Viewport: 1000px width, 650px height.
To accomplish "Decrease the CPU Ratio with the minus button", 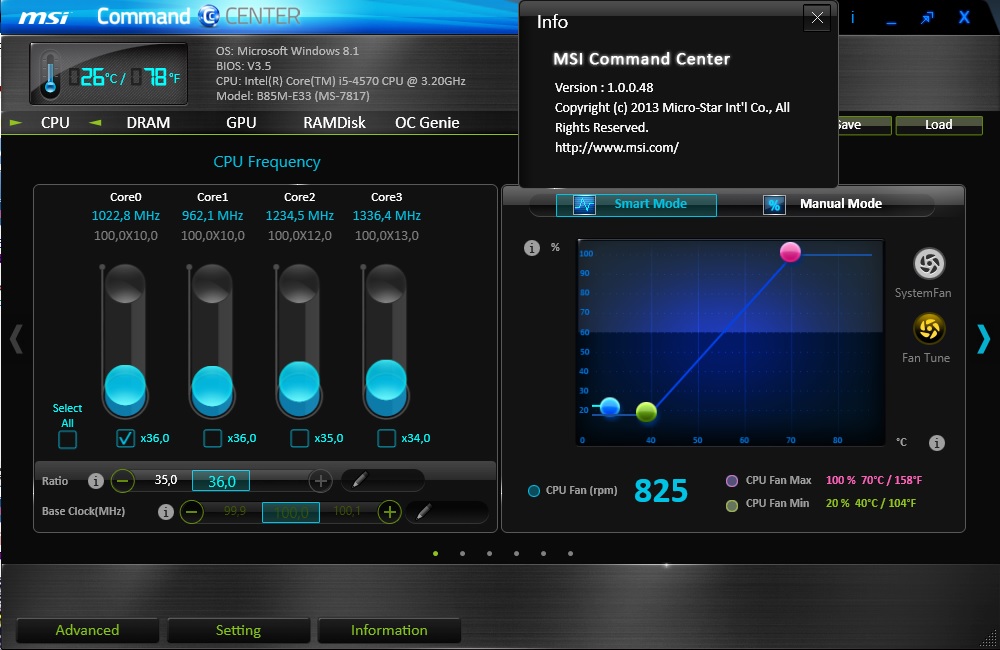I will point(123,480).
